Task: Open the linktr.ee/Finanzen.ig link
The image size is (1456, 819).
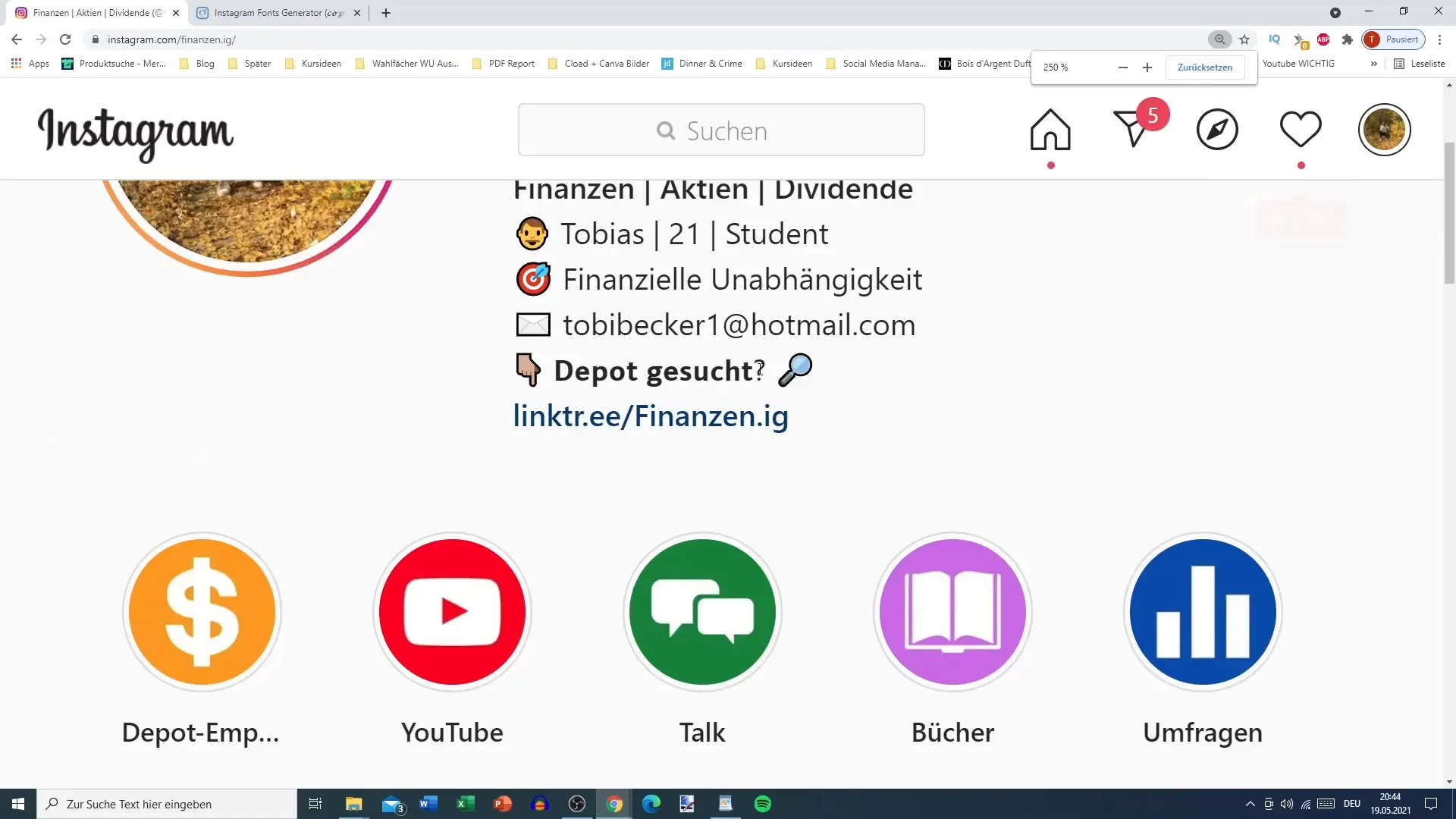Action: (x=651, y=416)
